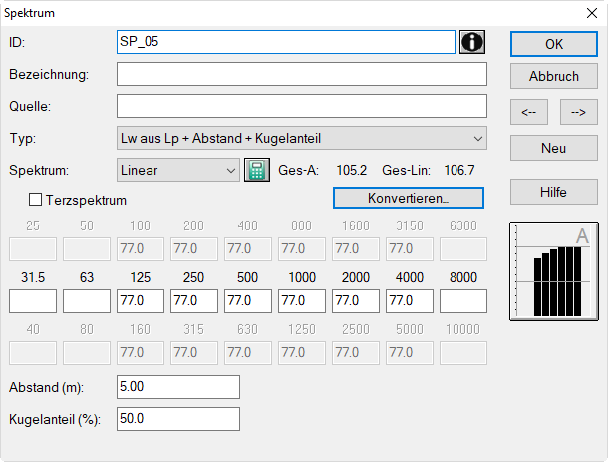The image size is (608, 462).
Task: Click the disabled 160 Hz third-octave field
Action: [x=140, y=353]
